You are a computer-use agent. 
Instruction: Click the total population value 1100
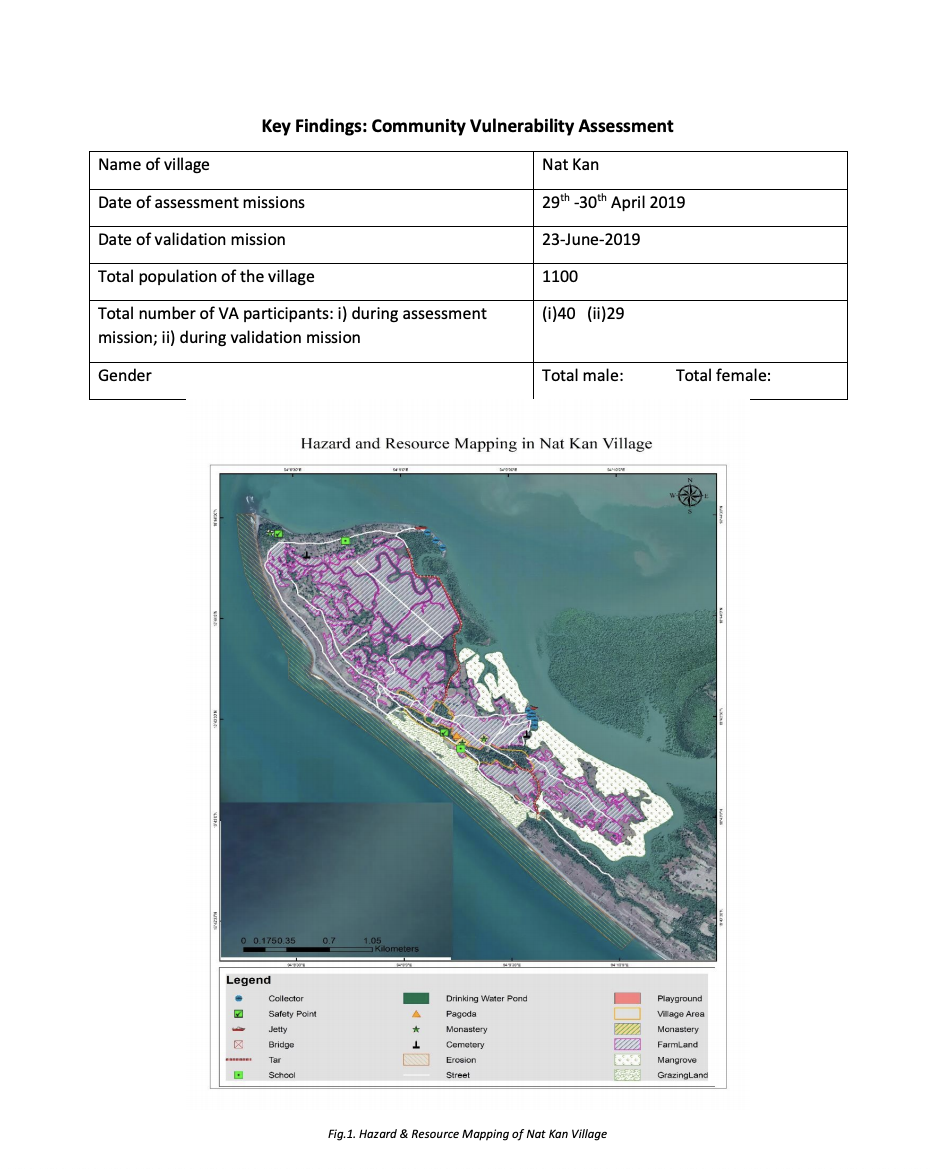point(560,277)
